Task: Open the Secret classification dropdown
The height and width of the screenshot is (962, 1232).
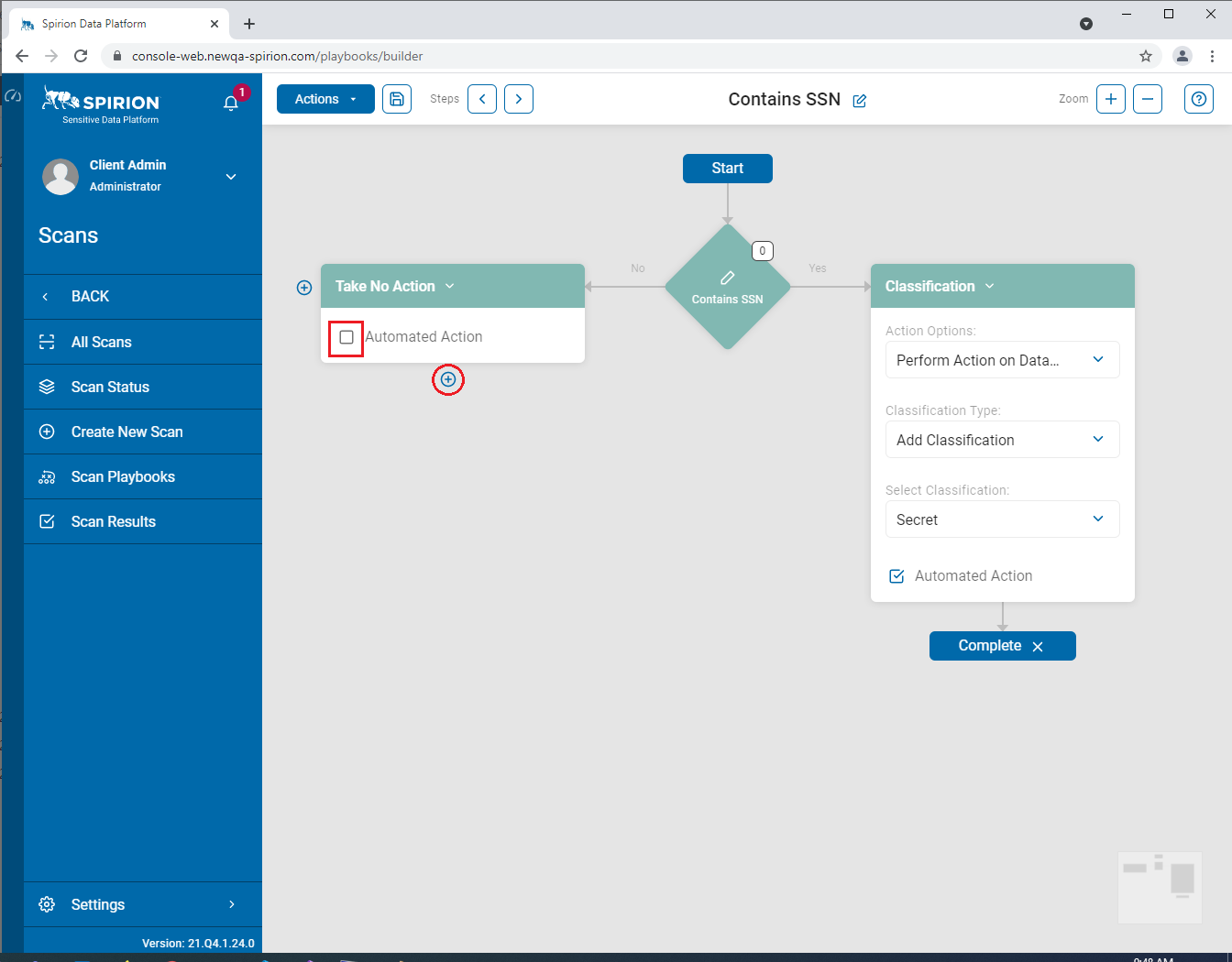Action: tap(1003, 519)
